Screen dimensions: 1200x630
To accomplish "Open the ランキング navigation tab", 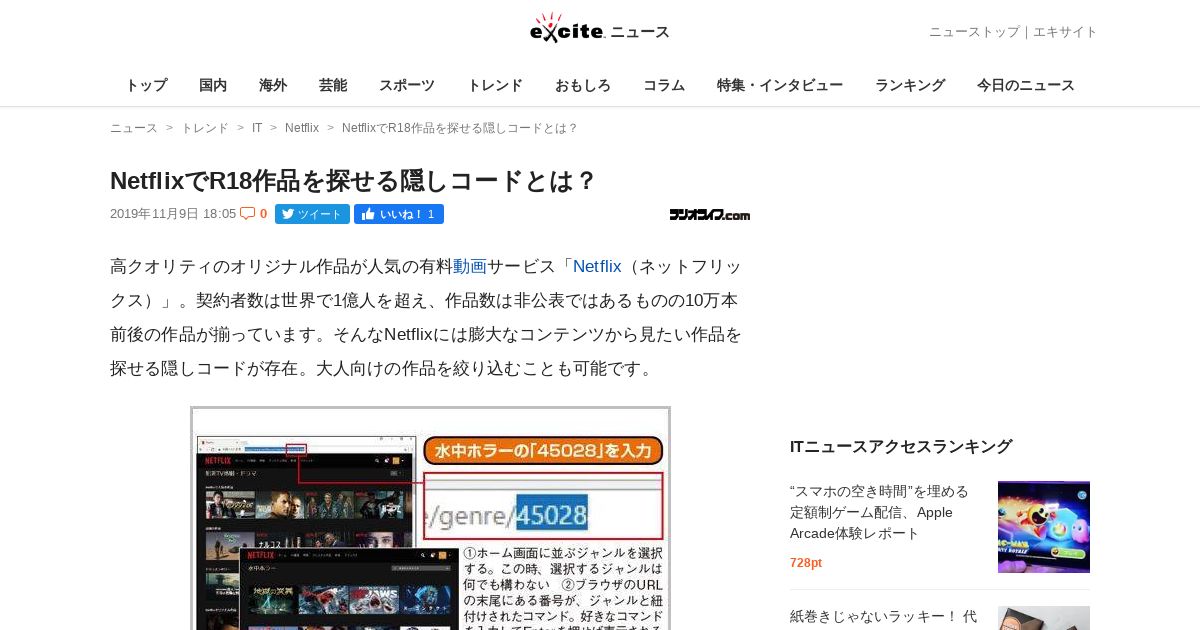I will (x=910, y=85).
